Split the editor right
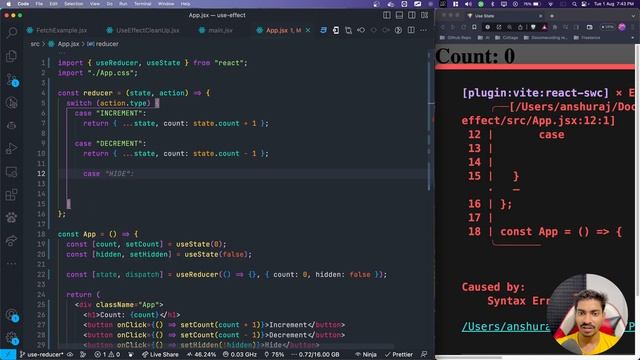640x360 pixels. pos(411,30)
